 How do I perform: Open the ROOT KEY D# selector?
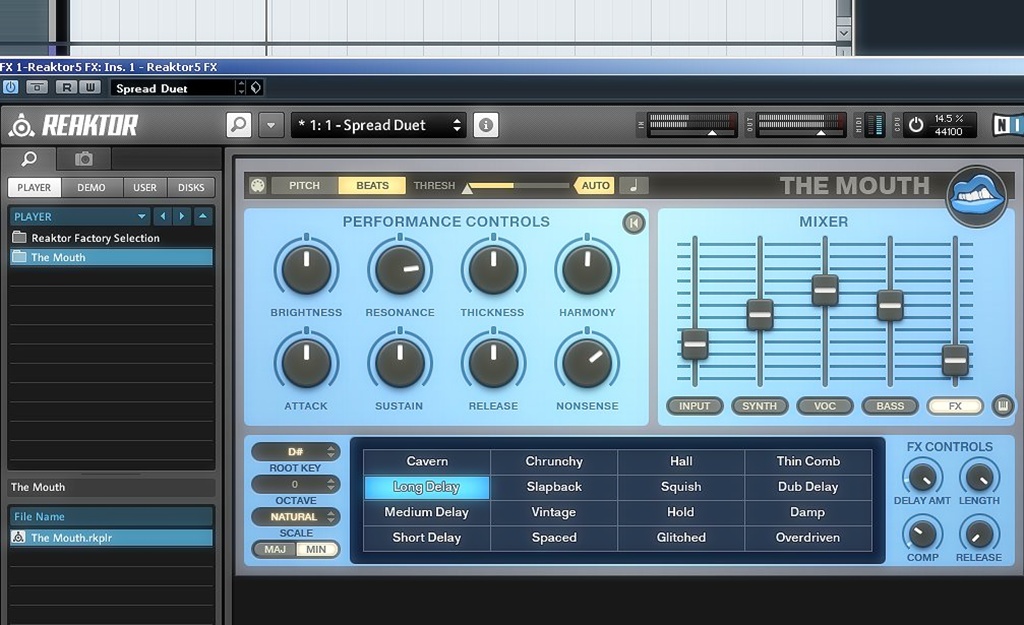tap(295, 451)
